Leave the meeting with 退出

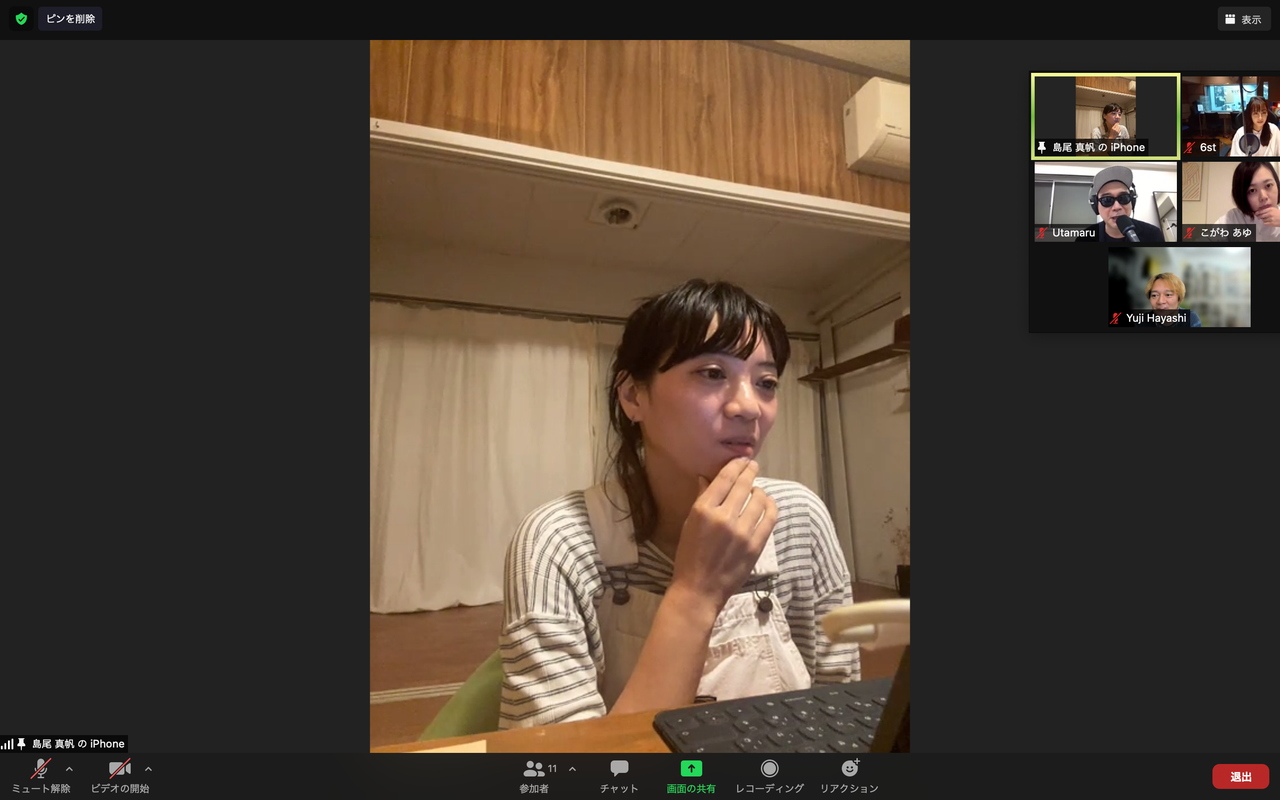tap(1241, 776)
